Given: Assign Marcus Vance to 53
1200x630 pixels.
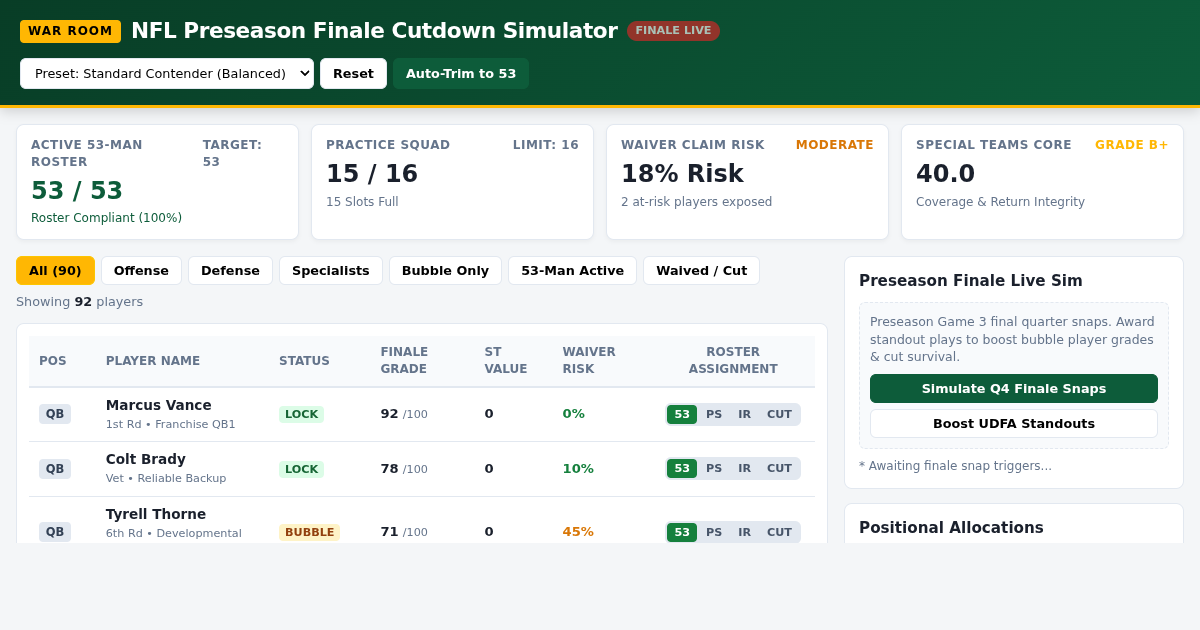Looking at the screenshot, I should point(682,414).
